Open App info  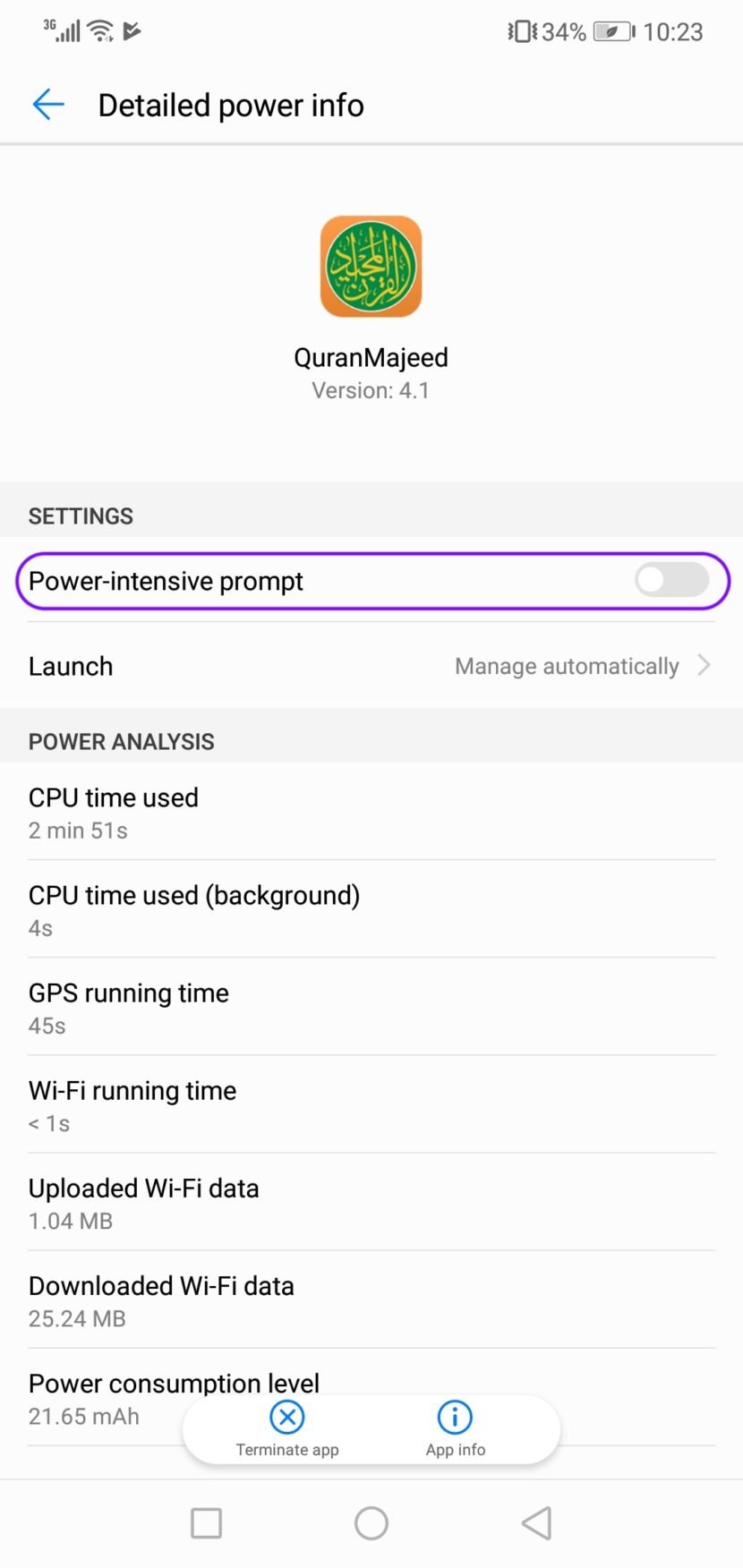pos(454,1430)
